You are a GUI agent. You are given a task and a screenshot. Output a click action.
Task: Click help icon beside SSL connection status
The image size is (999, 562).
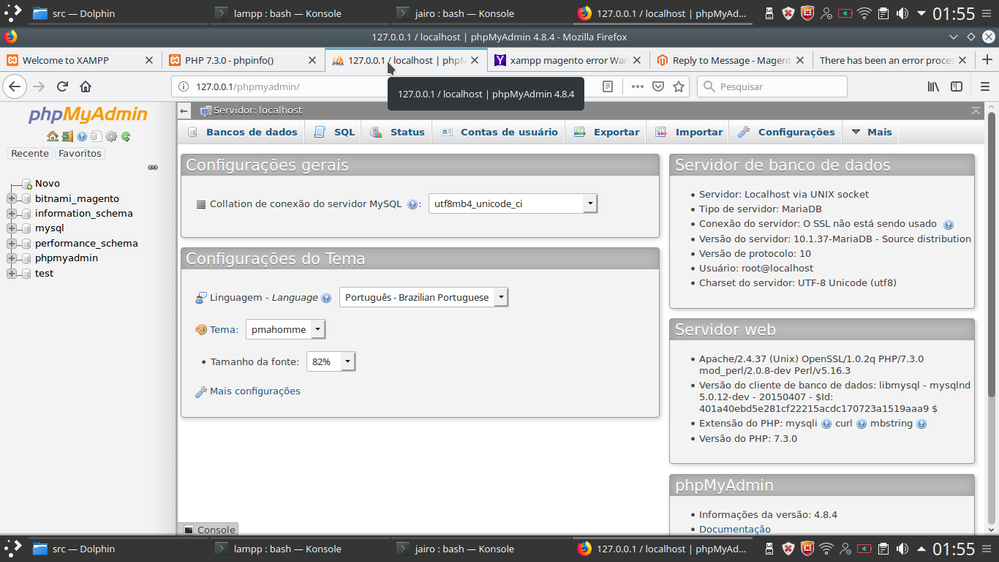(948, 225)
